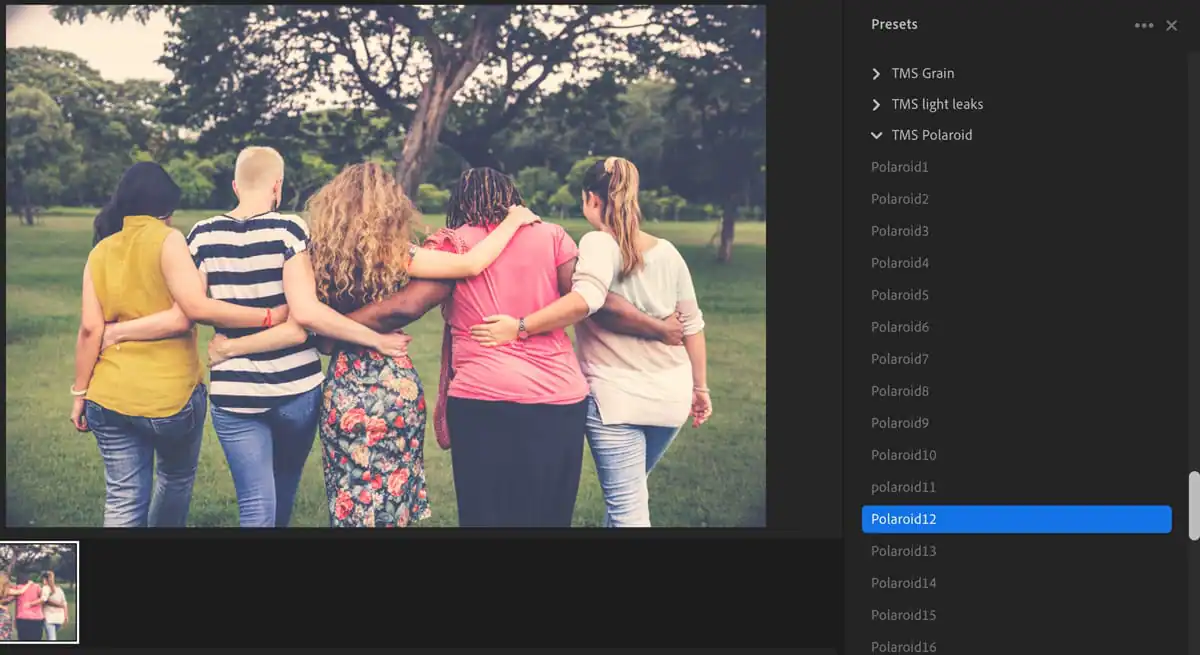Image resolution: width=1200 pixels, height=655 pixels.
Task: Select the highlighted Polaroid12 preset
Action: point(1016,519)
